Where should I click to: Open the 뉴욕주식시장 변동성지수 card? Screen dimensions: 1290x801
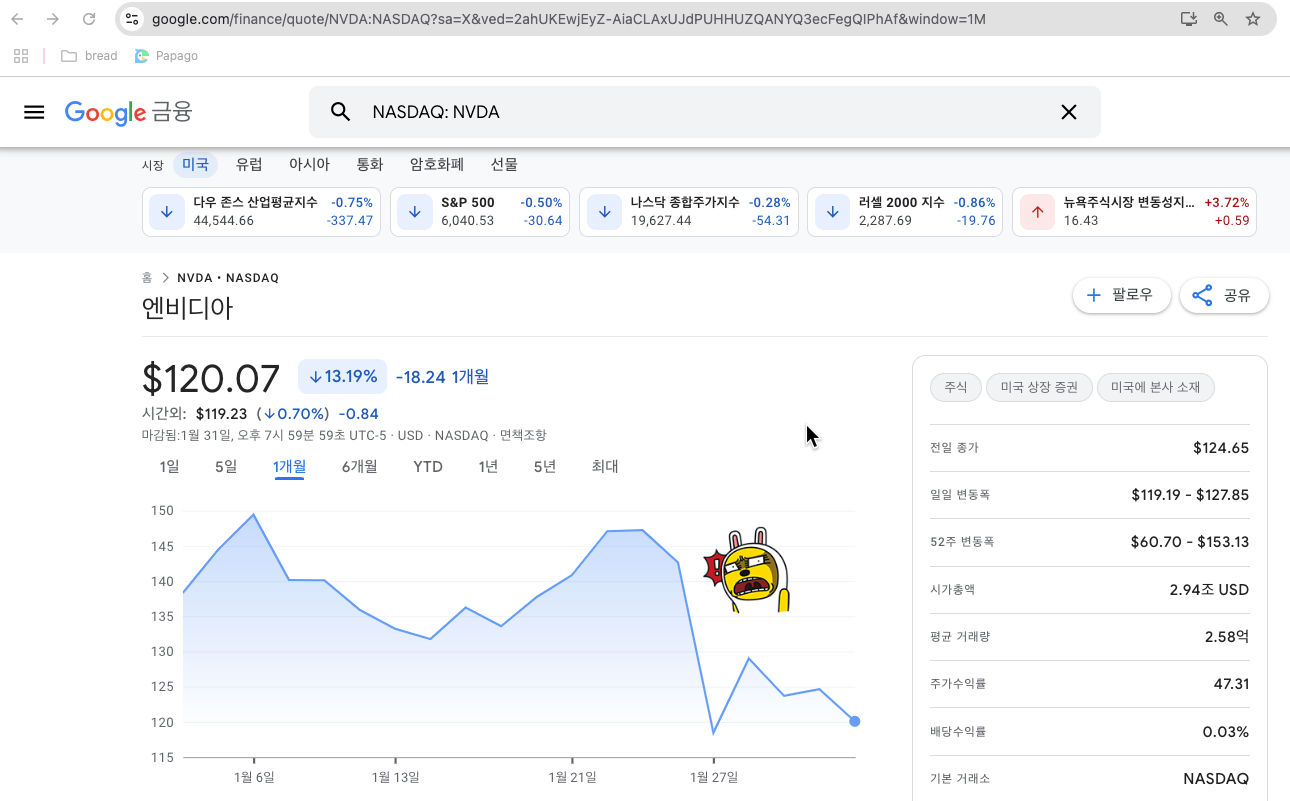click(1134, 212)
